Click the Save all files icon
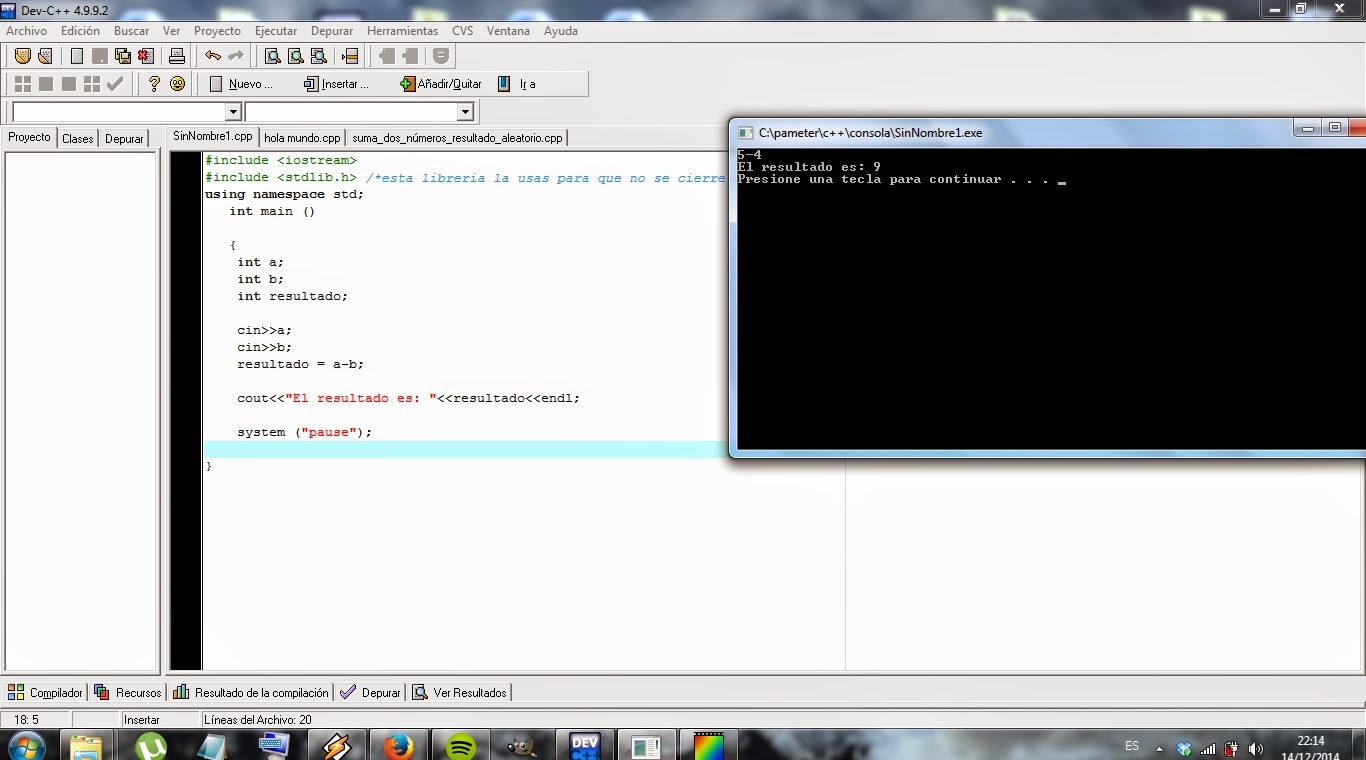Screen dimensions: 1366x760 123,56
